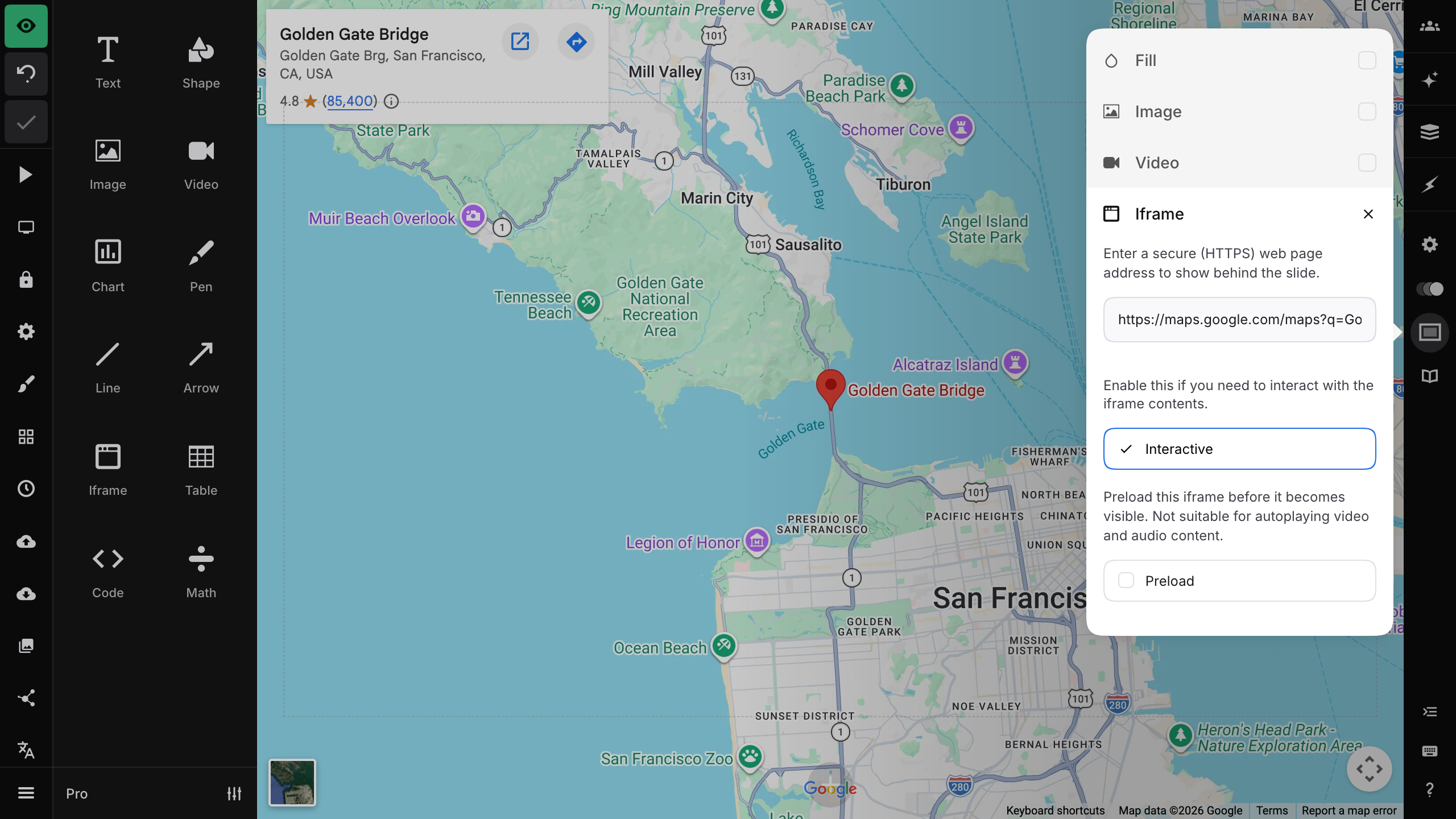The image size is (1456, 819).
Task: Insert an Arrow element
Action: point(201,368)
